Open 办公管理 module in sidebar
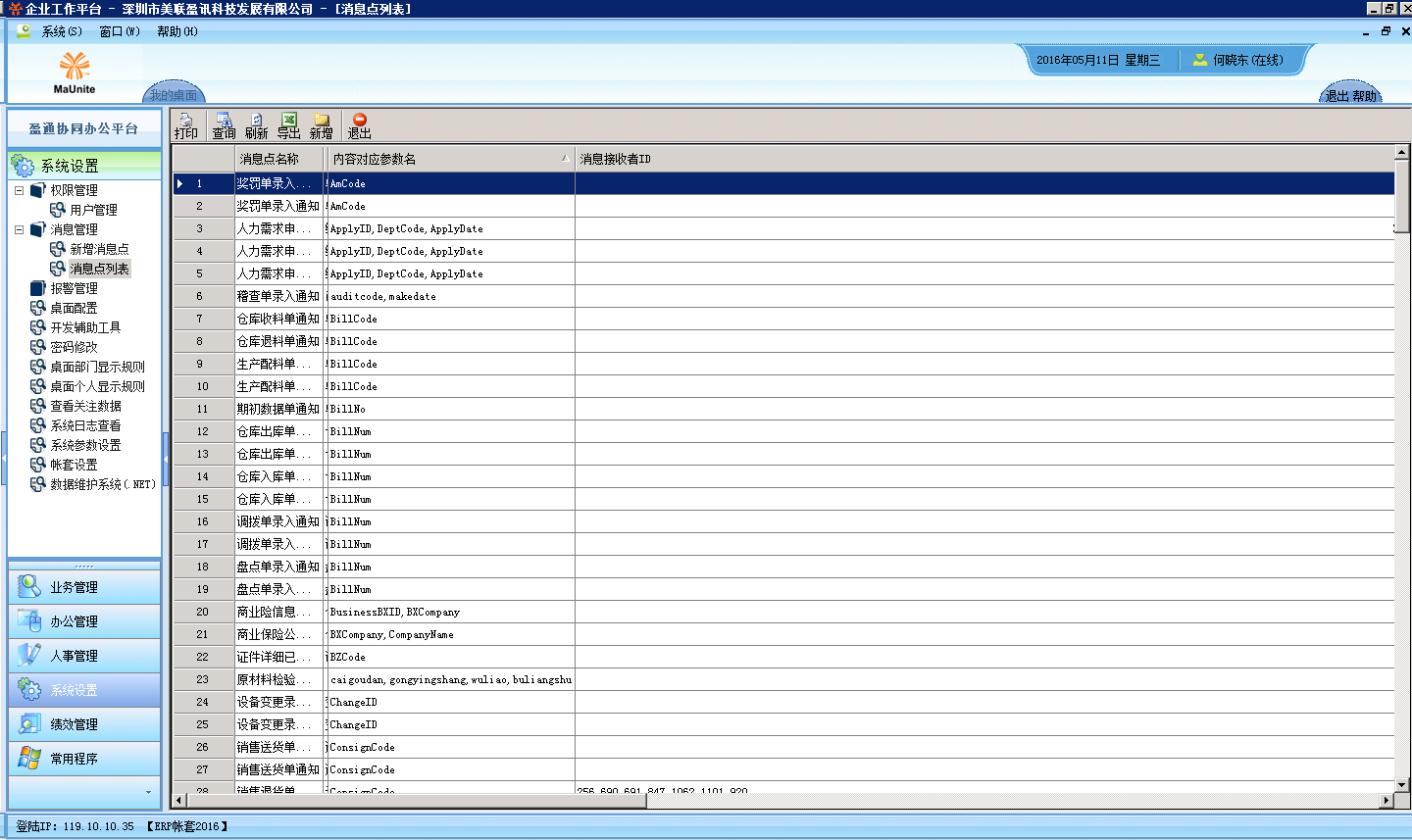The height and width of the screenshot is (840, 1412). [x=84, y=621]
